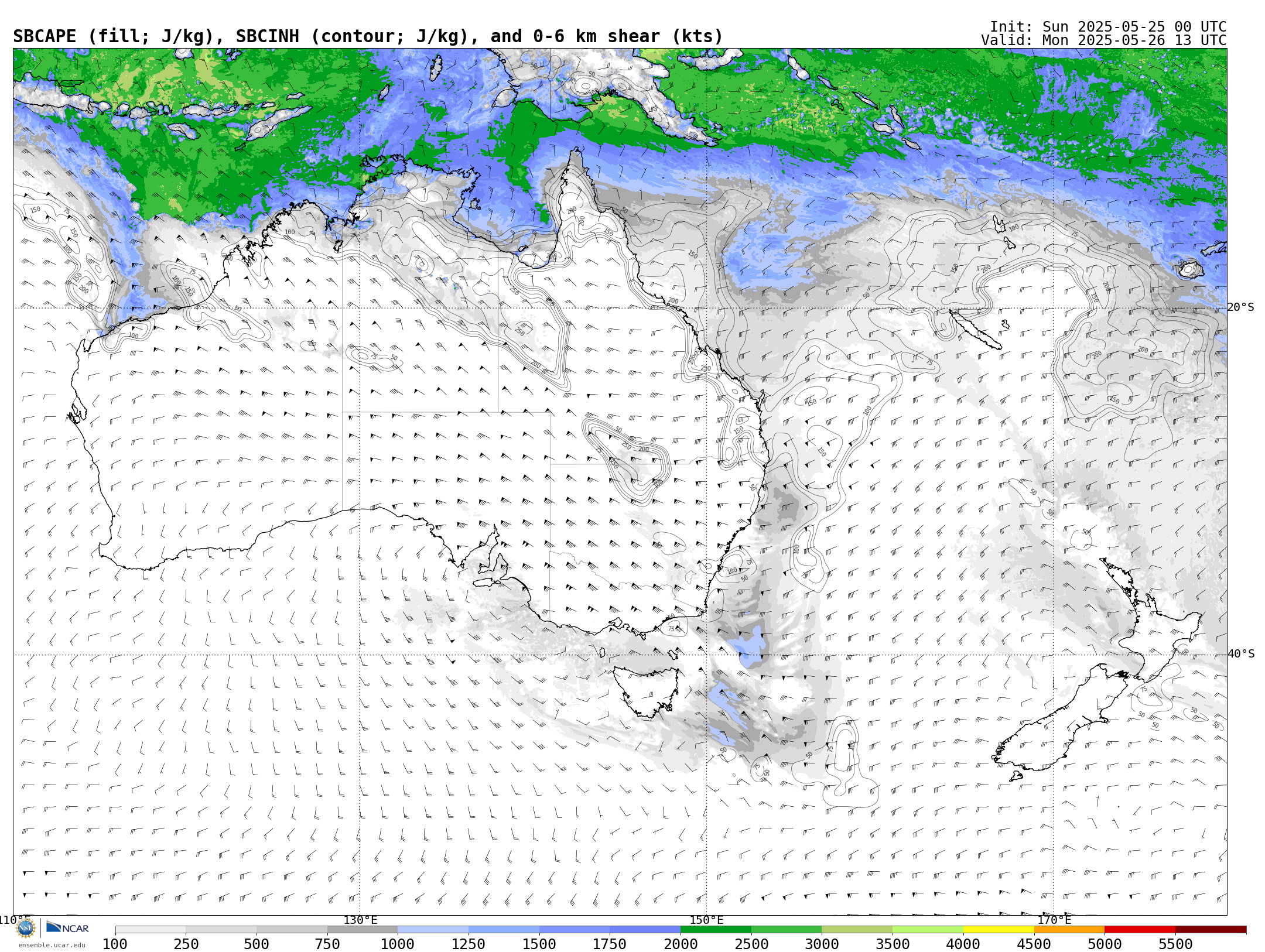Viewport: 1265px width, 952px height.
Task: Pick the blue swatch between 1500 and 1750
Action: (575, 930)
